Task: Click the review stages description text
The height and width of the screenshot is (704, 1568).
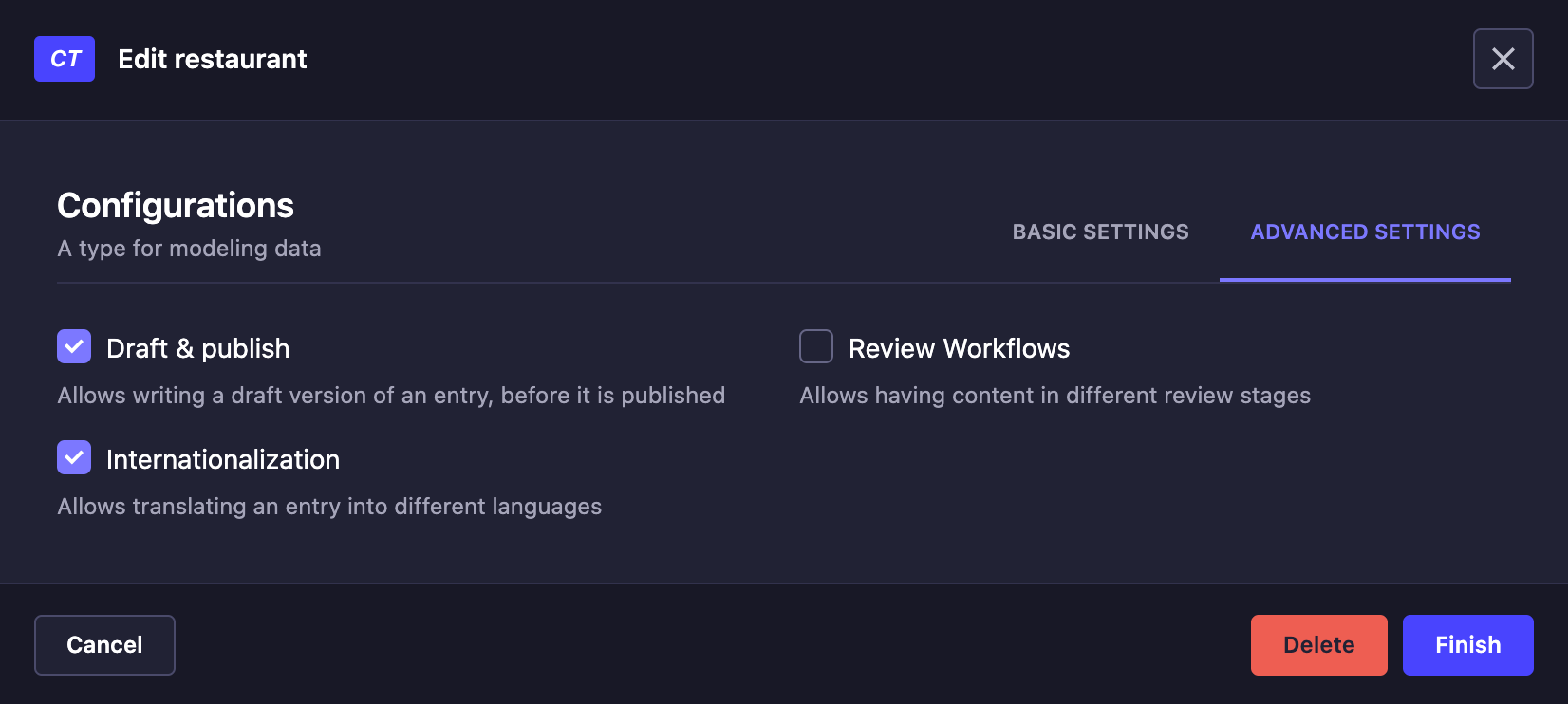Action: [x=1055, y=396]
